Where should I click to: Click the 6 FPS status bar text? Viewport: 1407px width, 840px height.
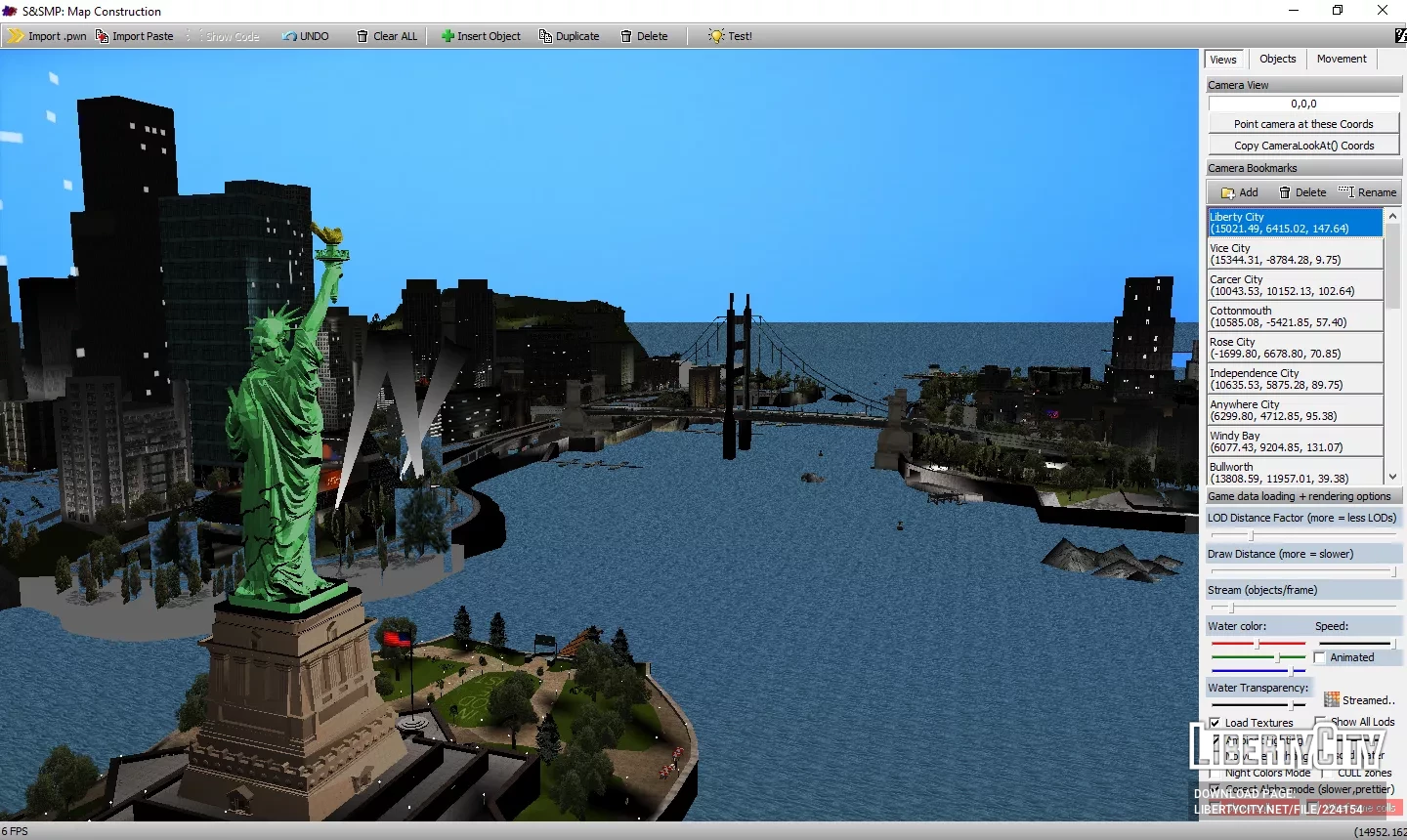[x=15, y=831]
